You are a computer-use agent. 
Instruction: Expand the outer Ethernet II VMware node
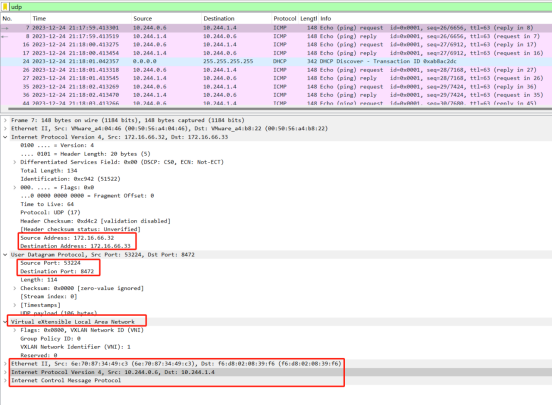(5, 129)
